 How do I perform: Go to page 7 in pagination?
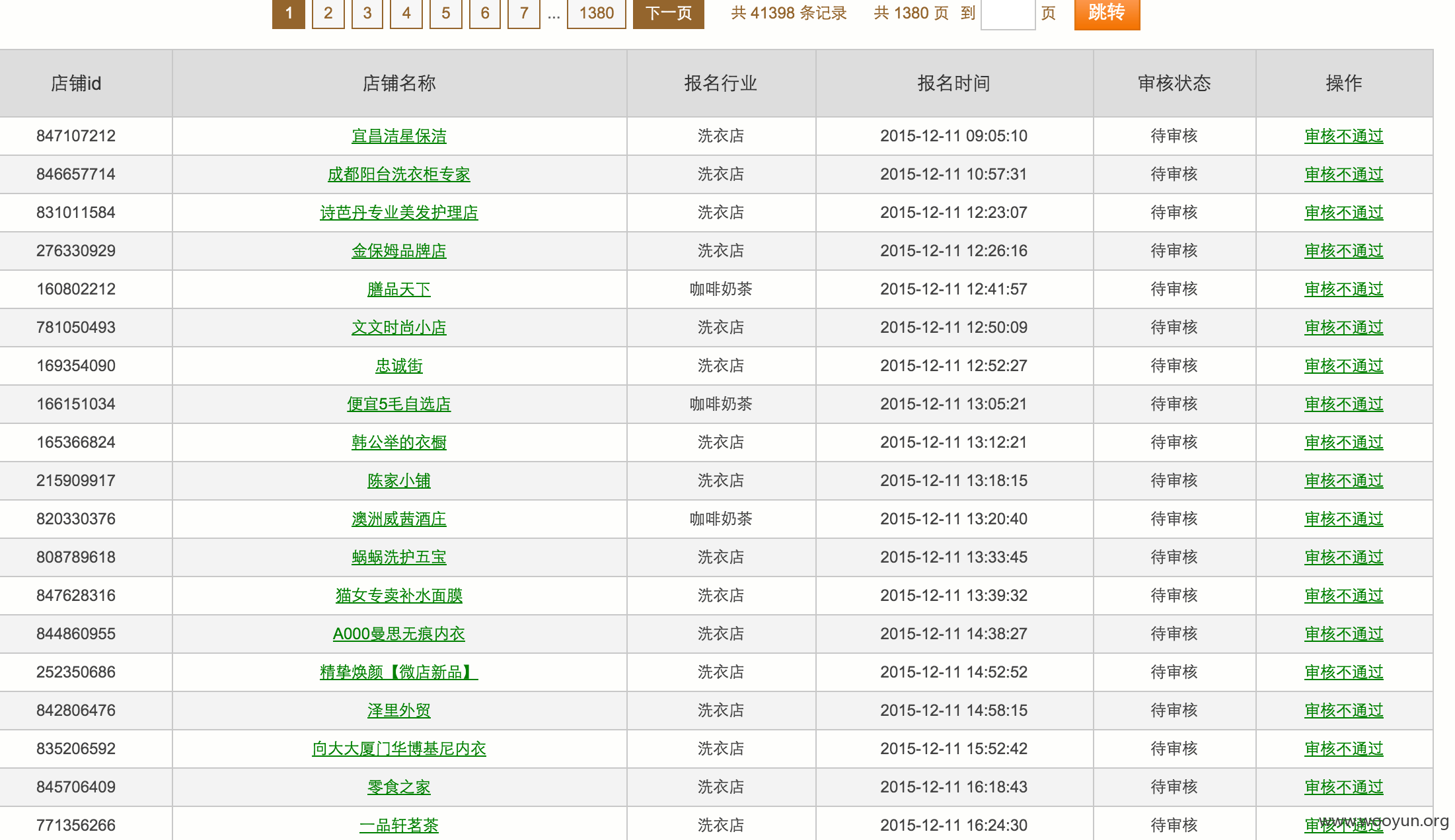click(524, 13)
